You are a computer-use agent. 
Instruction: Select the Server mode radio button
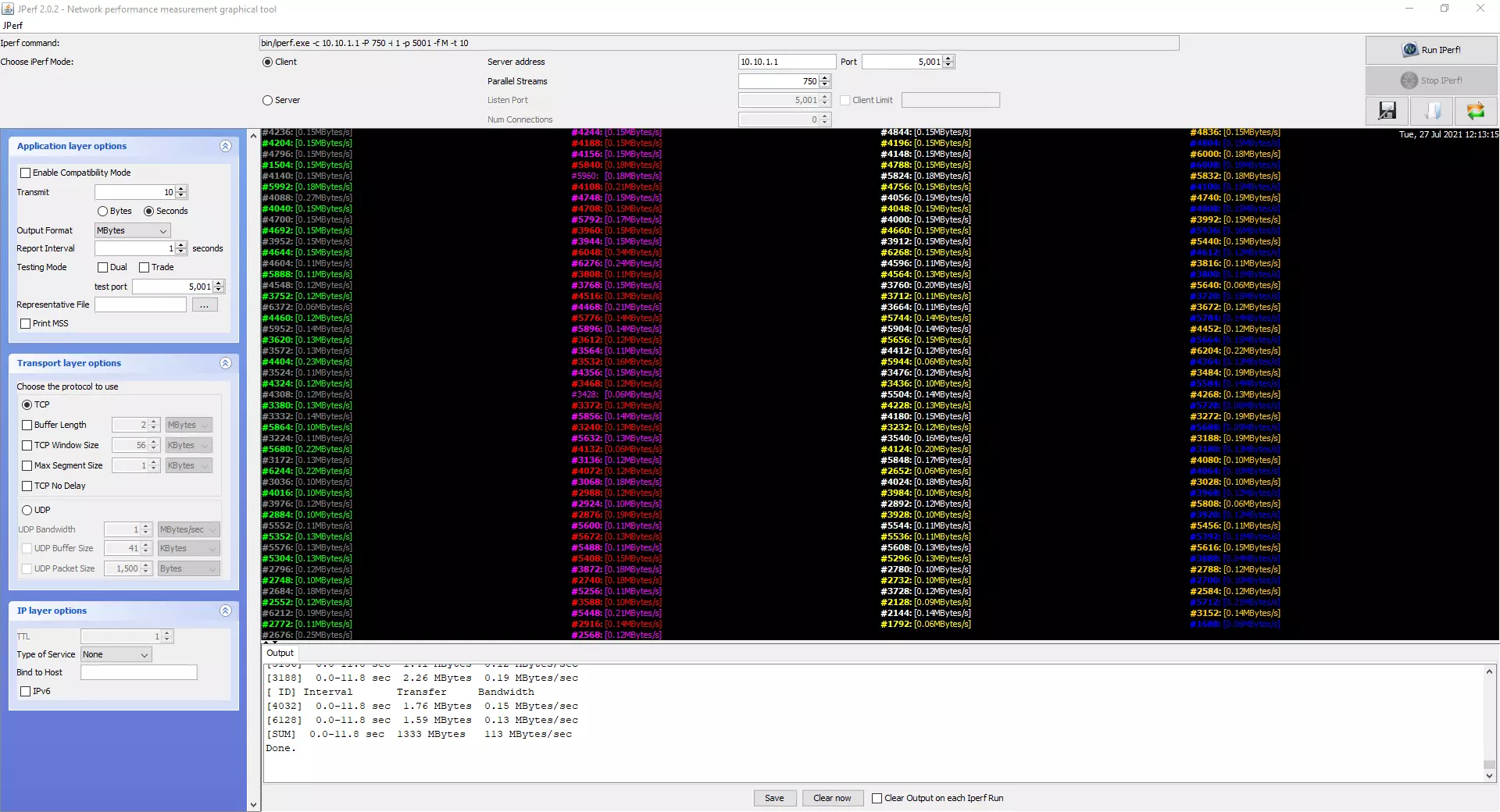(268, 100)
